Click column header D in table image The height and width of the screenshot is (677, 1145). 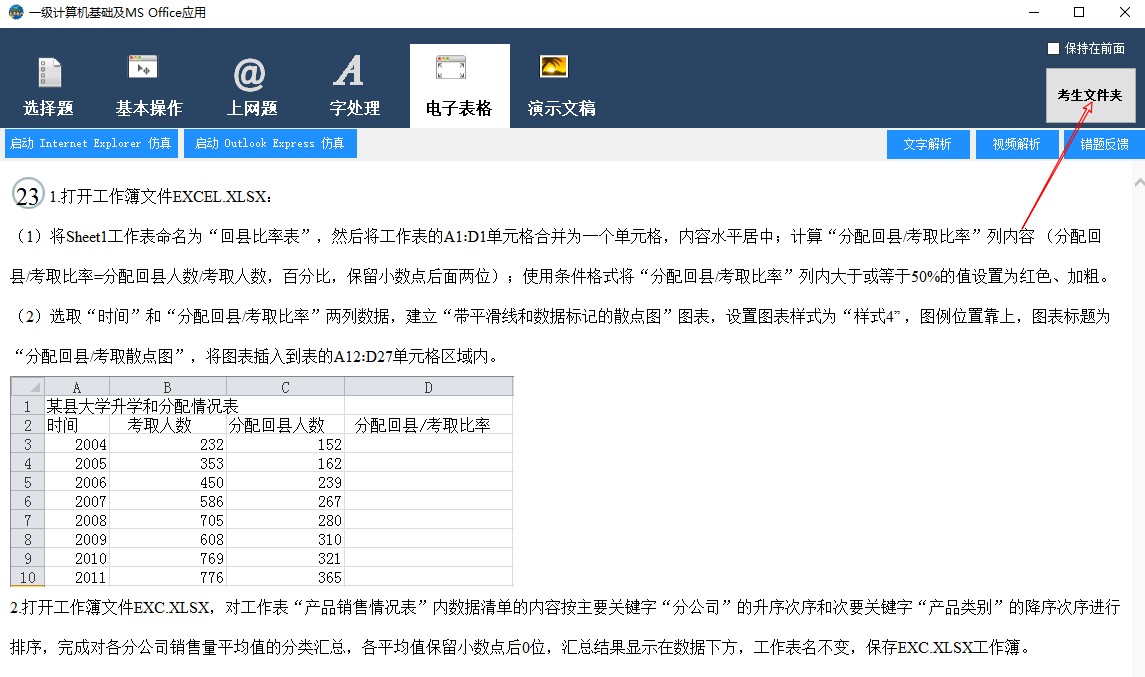[x=429, y=387]
